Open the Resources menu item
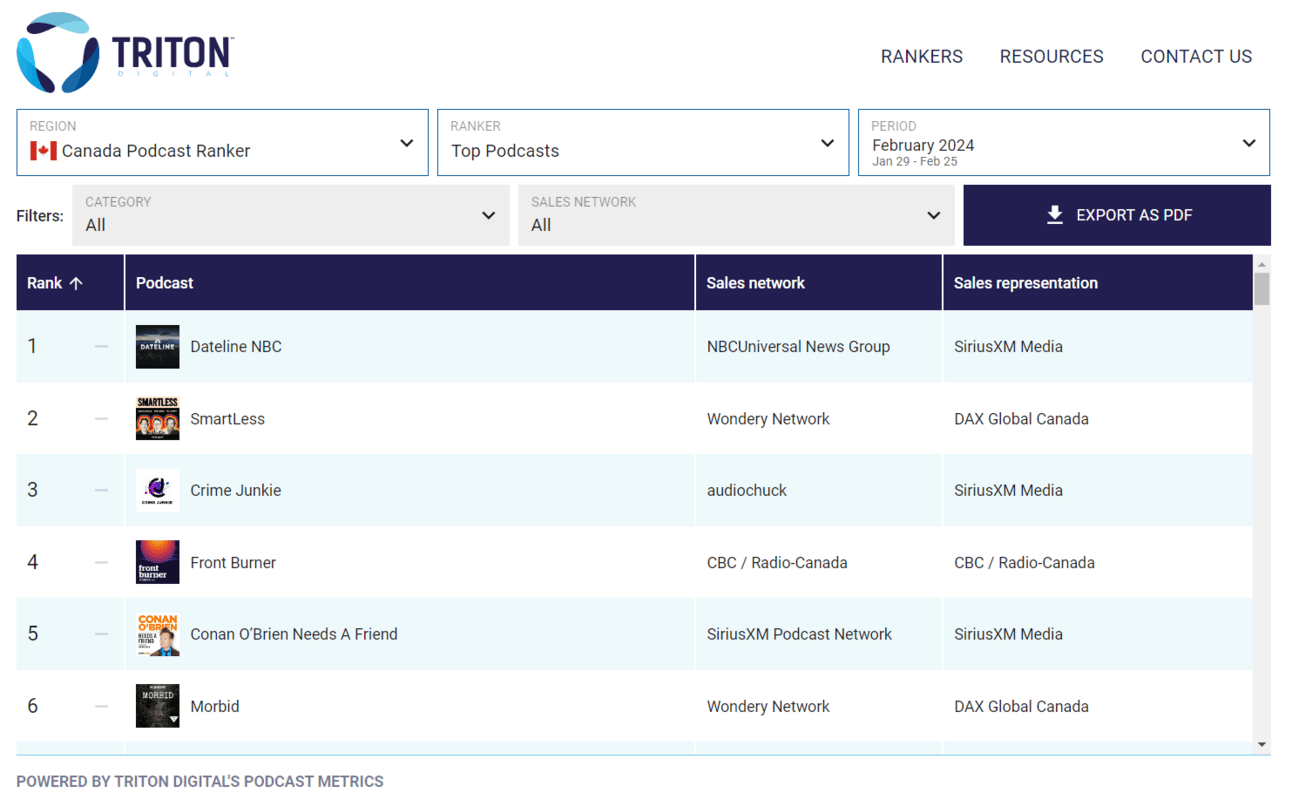This screenshot has width=1292, height=793. click(x=1051, y=57)
